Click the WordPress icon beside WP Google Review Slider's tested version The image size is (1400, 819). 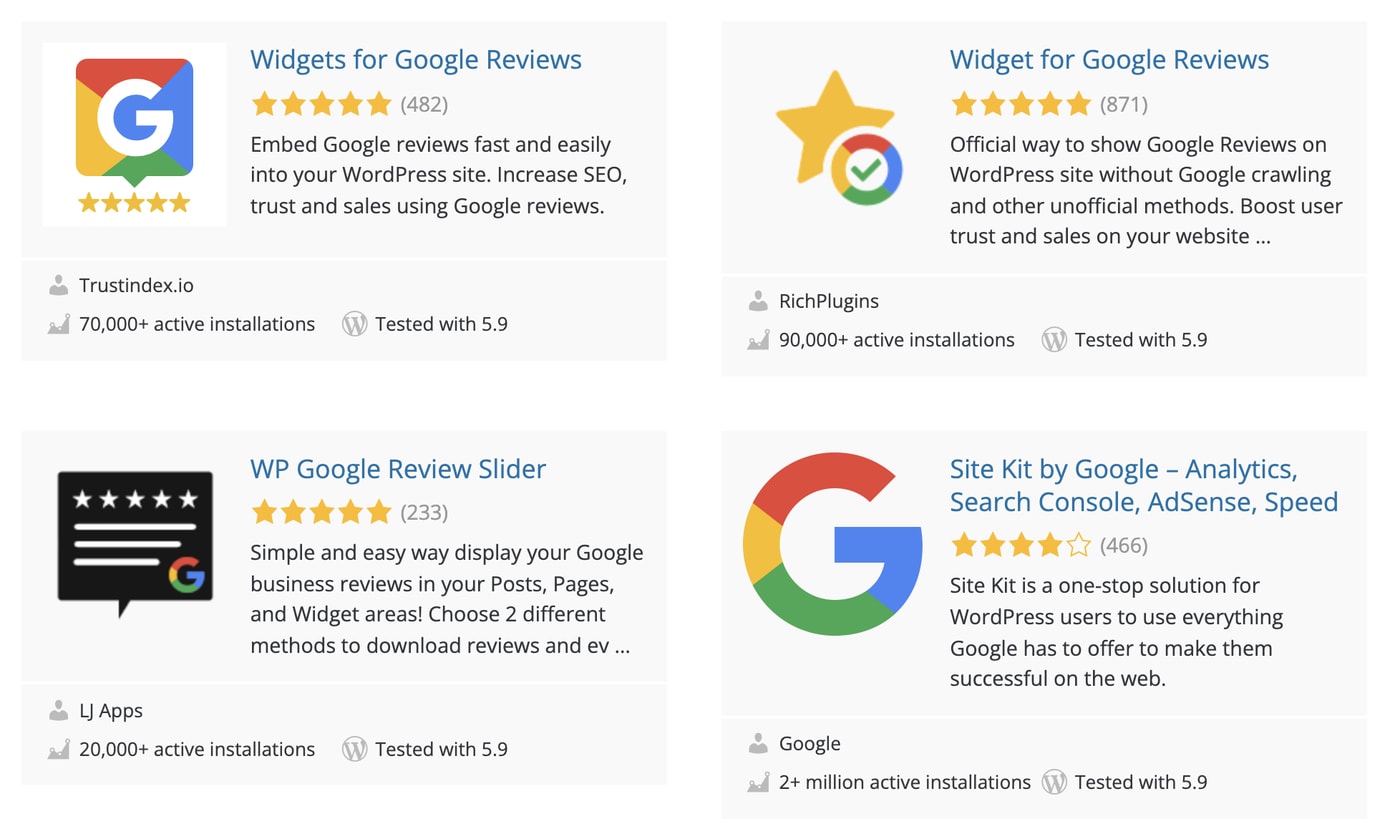[x=355, y=749]
